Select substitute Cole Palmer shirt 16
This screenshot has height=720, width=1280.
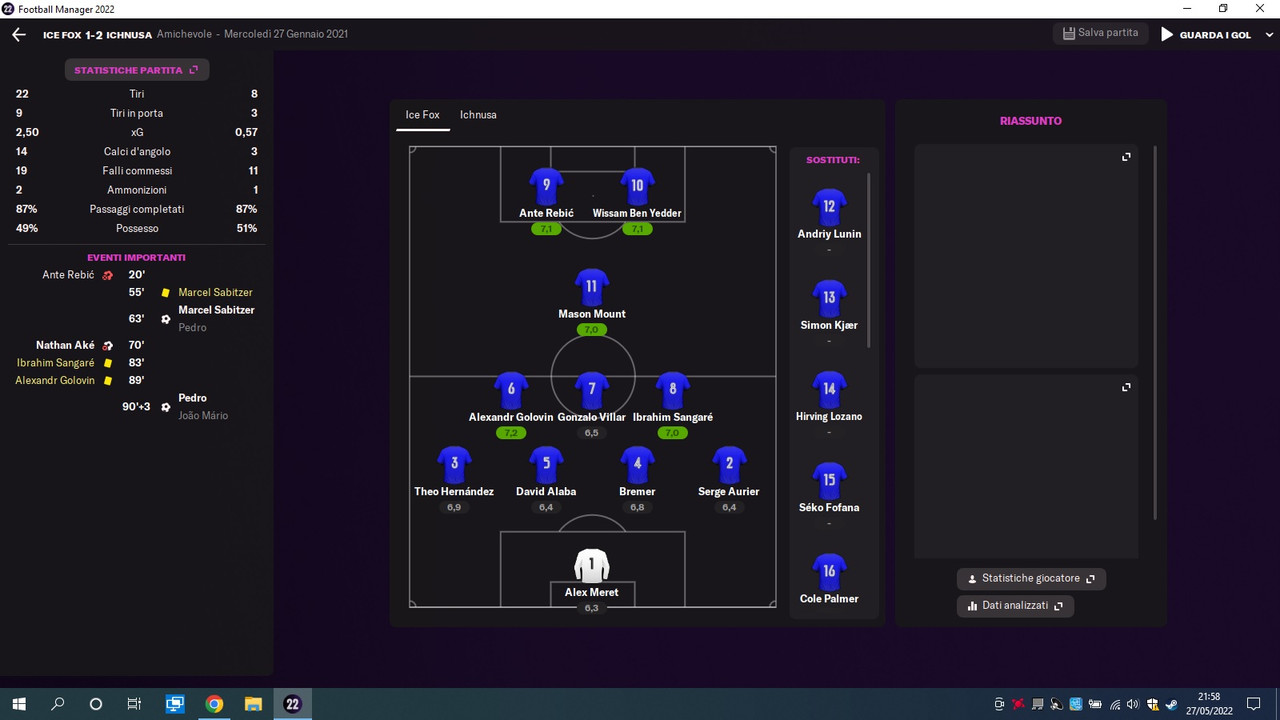point(829,571)
